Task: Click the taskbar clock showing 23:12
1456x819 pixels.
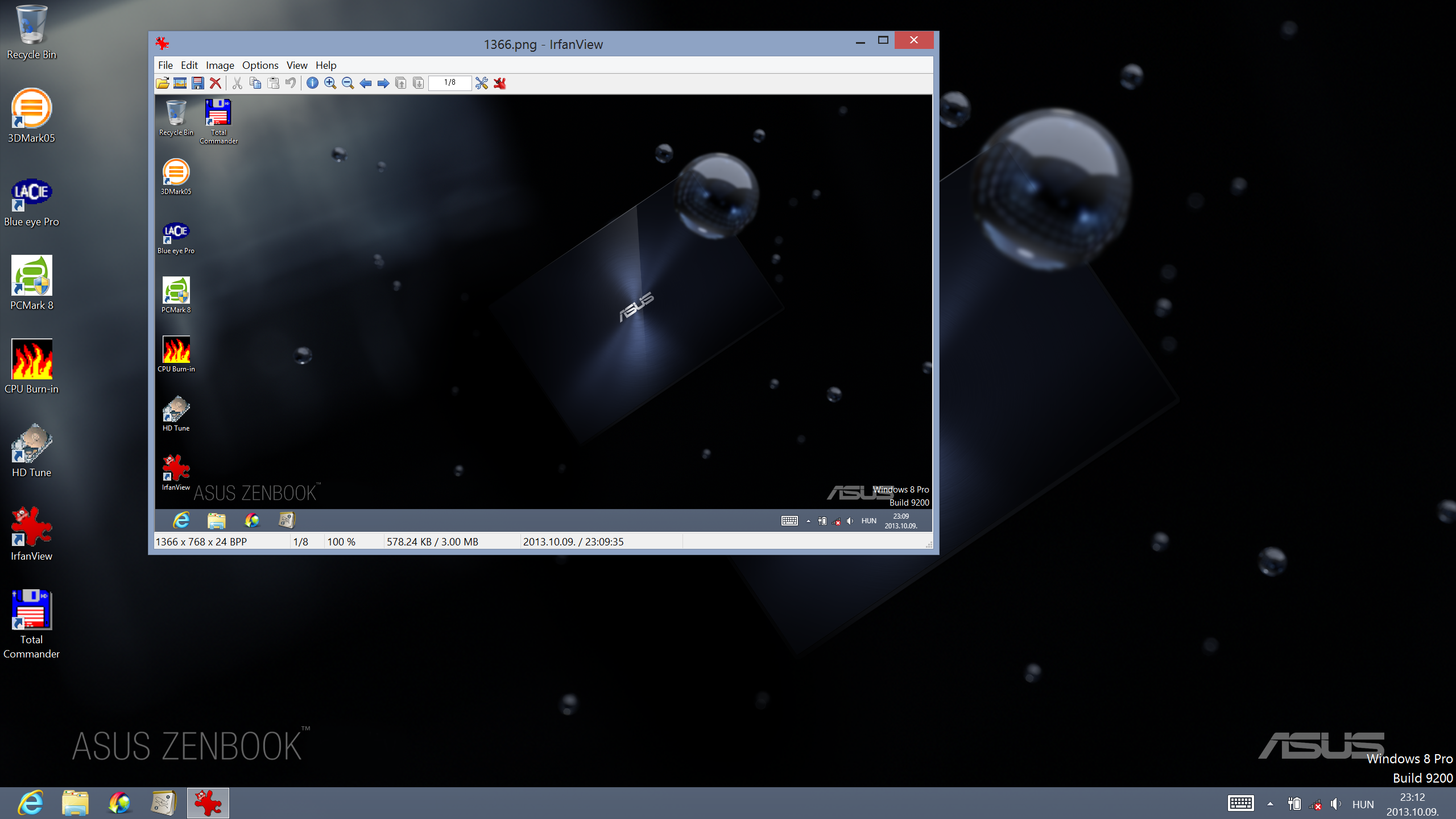Action: tap(1413, 804)
